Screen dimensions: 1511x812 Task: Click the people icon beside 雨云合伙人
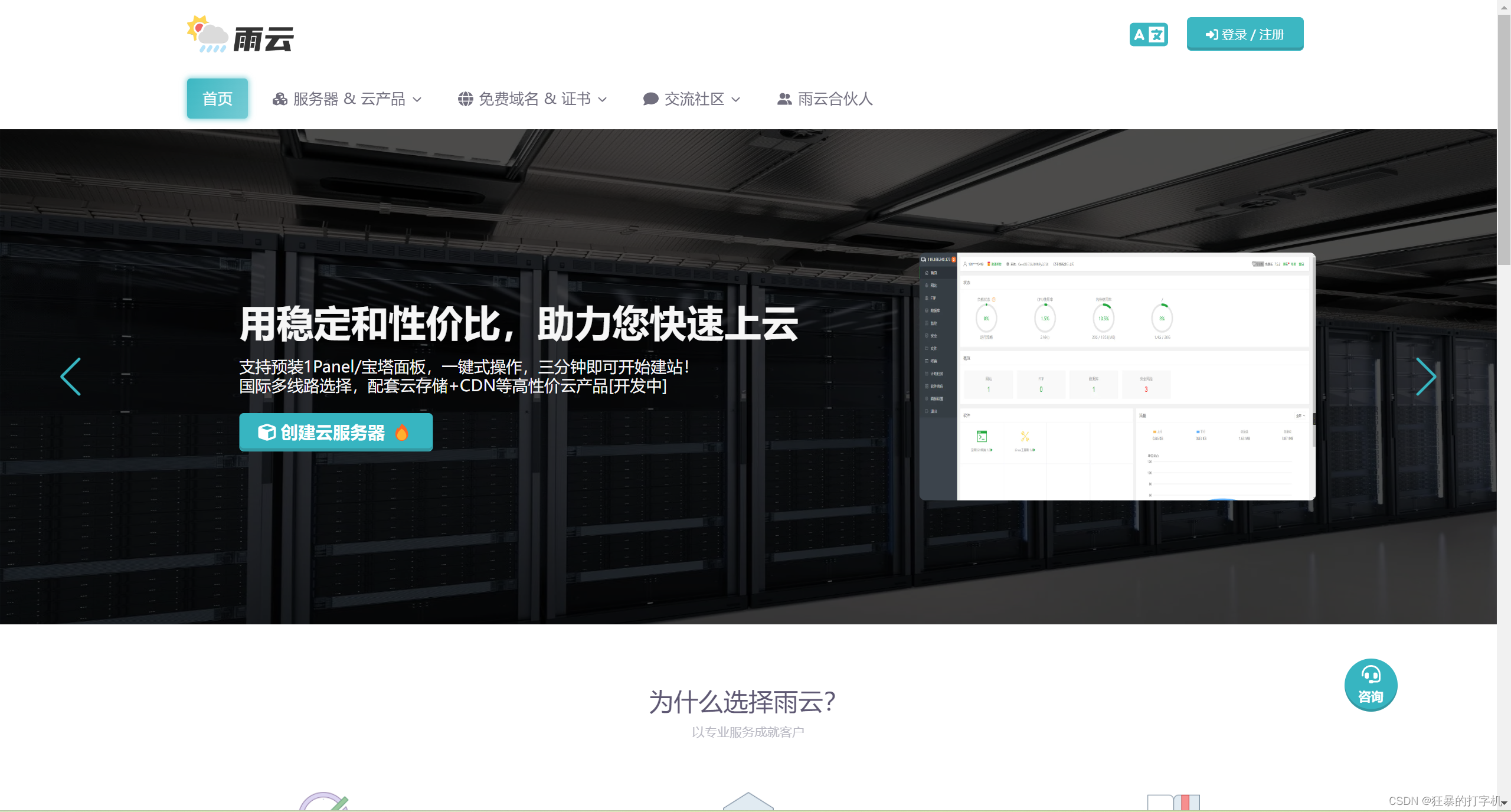click(x=784, y=99)
